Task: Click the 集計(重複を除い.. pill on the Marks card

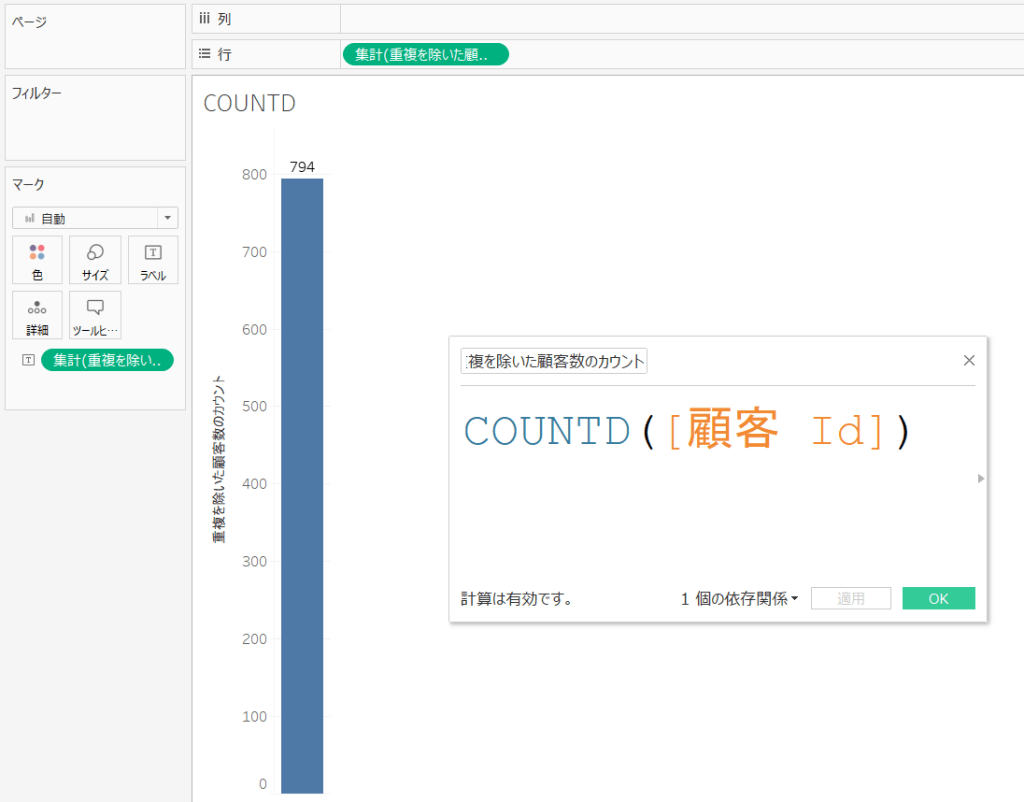Action: pos(108,360)
